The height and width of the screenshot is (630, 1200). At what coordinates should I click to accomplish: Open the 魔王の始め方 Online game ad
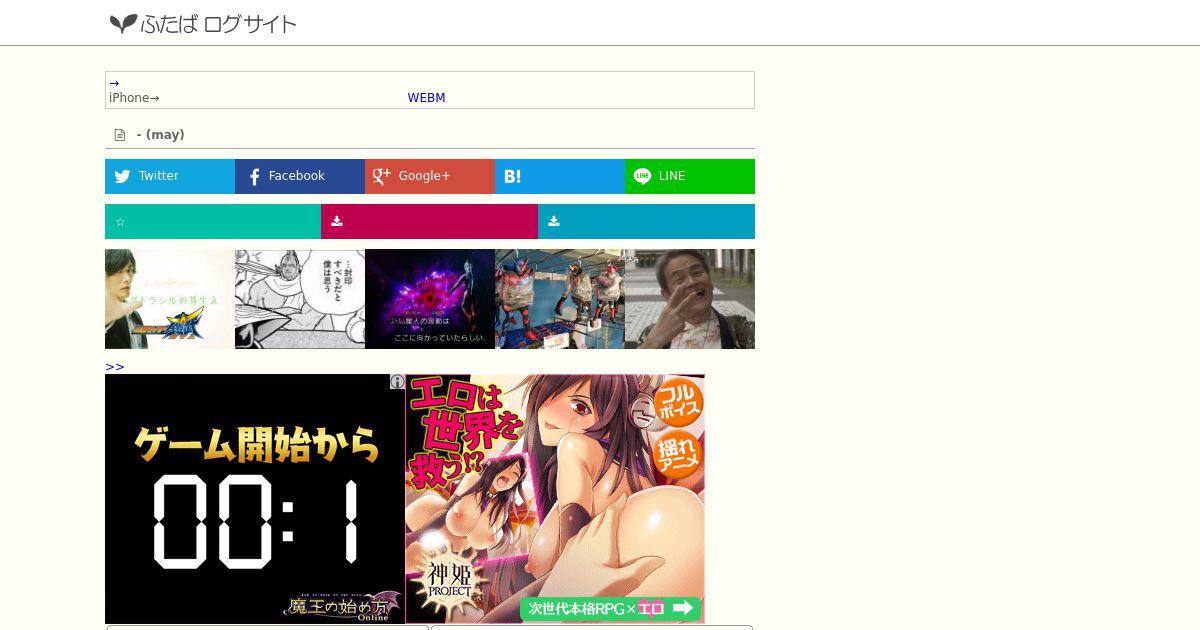point(255,499)
